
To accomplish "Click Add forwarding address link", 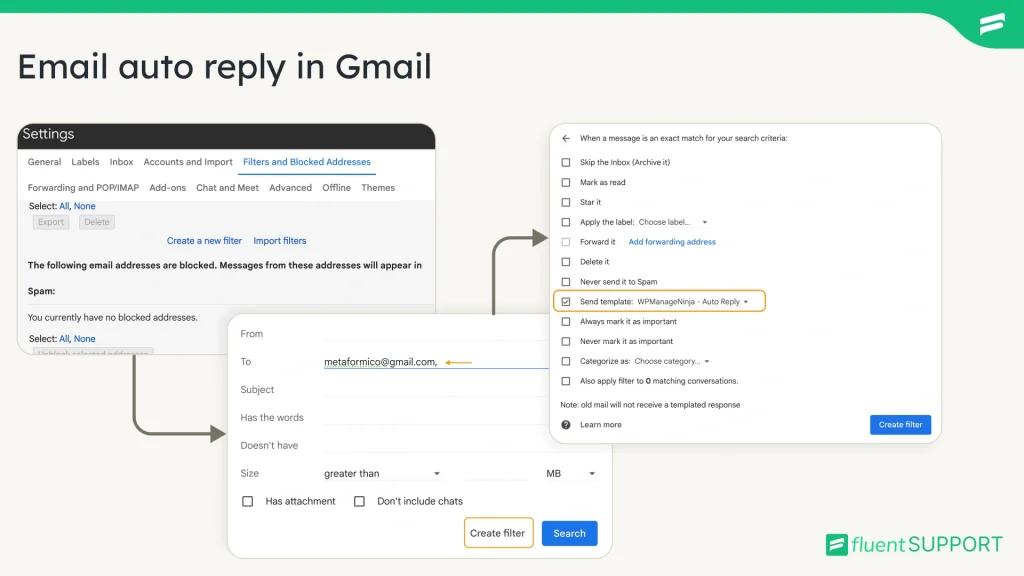I will tap(672, 242).
